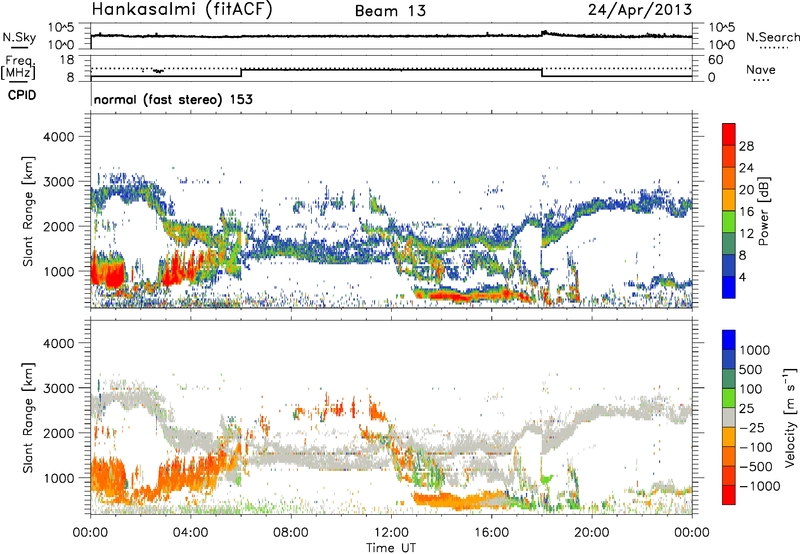
Task: Click the power panel Slant Range [km] label
Action: point(28,211)
